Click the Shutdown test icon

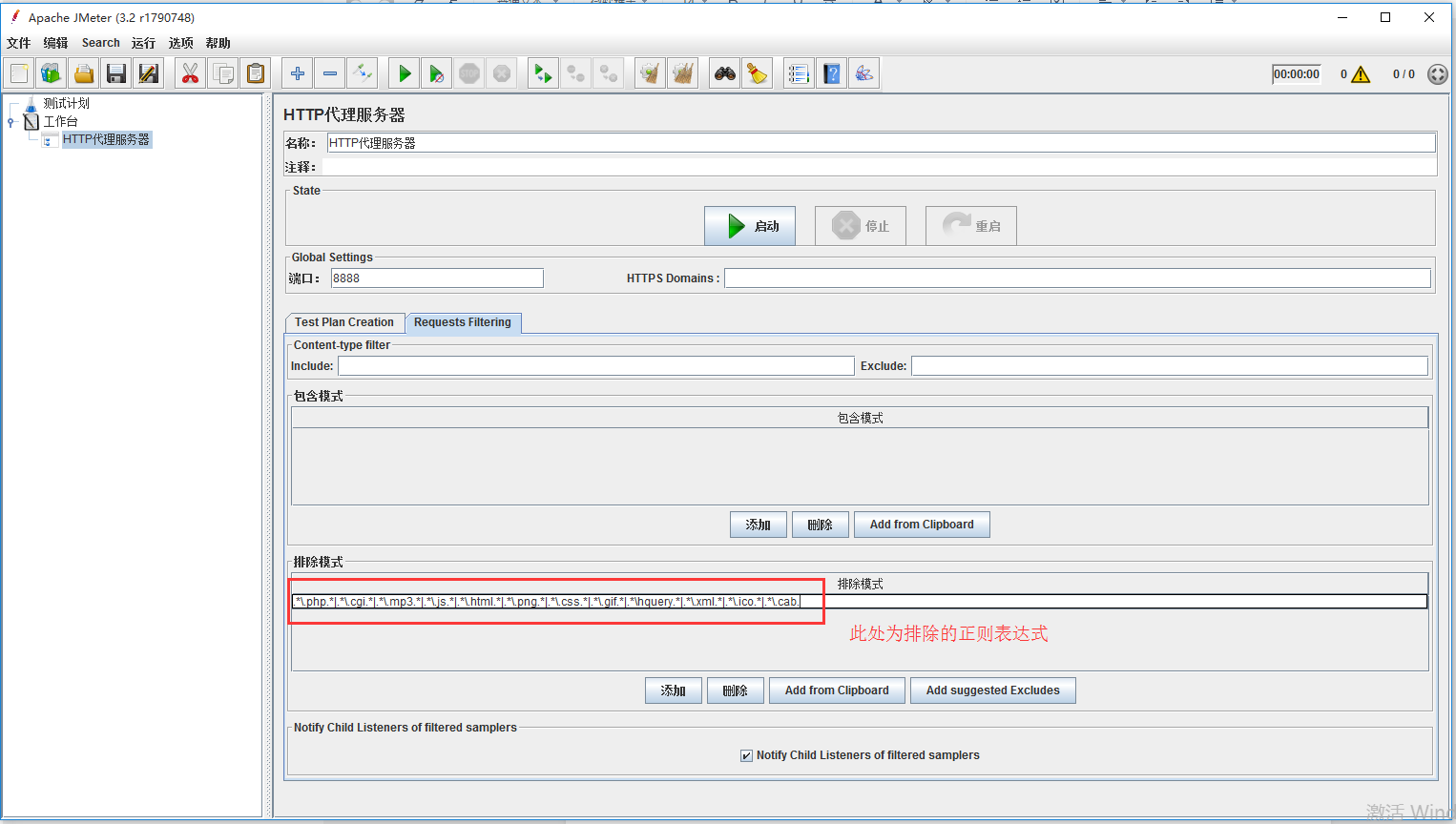pos(502,73)
